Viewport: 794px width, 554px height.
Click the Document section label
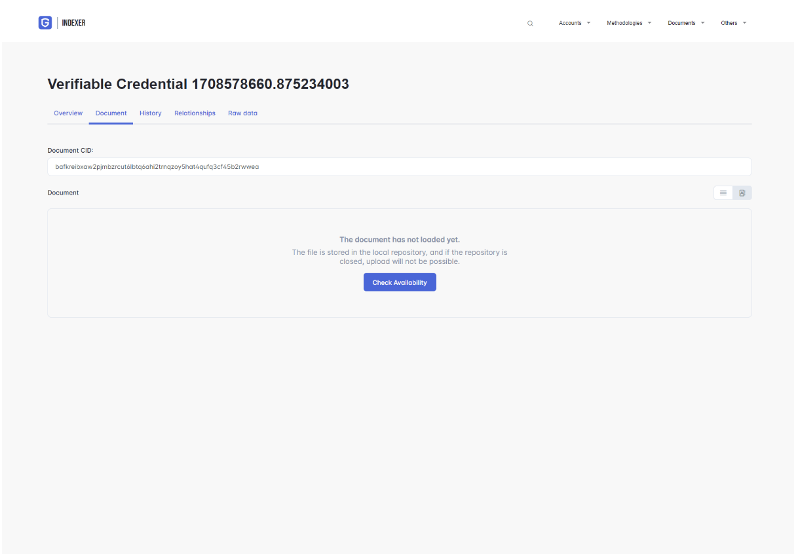[x=63, y=192]
